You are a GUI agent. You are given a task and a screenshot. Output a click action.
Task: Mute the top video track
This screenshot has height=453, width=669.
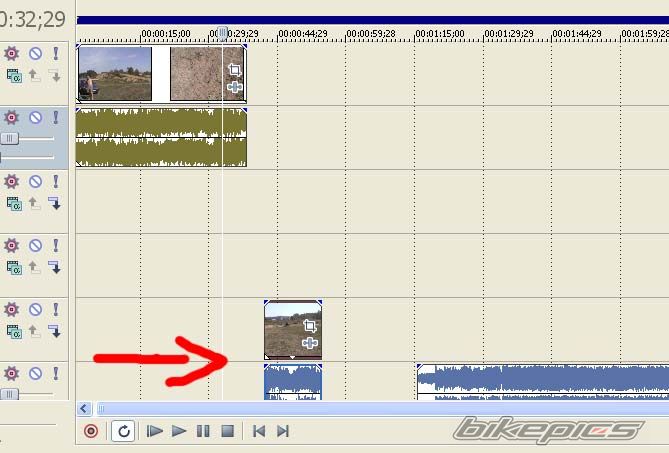point(35,54)
